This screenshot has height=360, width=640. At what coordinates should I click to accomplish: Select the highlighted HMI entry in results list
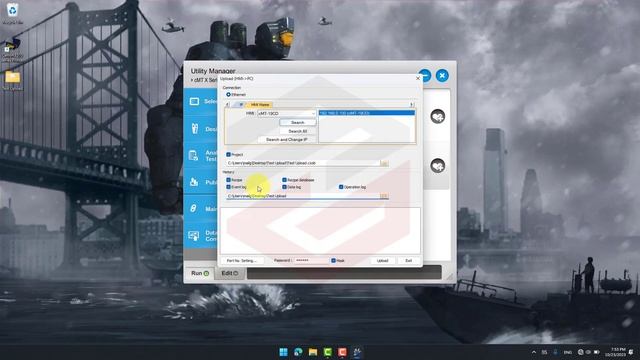tap(367, 113)
